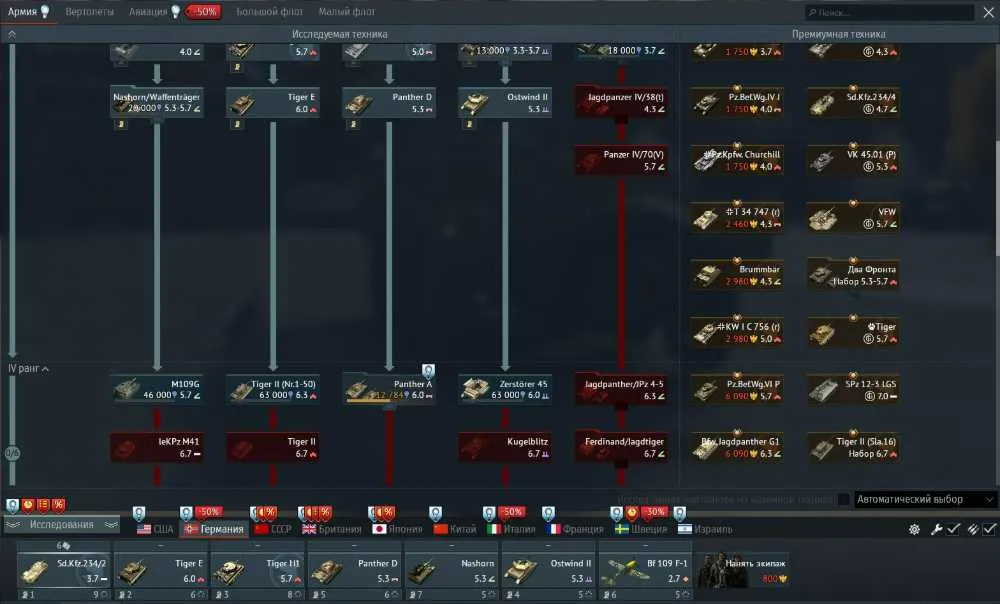Choose the Brummbär premium vehicle

tap(738, 275)
